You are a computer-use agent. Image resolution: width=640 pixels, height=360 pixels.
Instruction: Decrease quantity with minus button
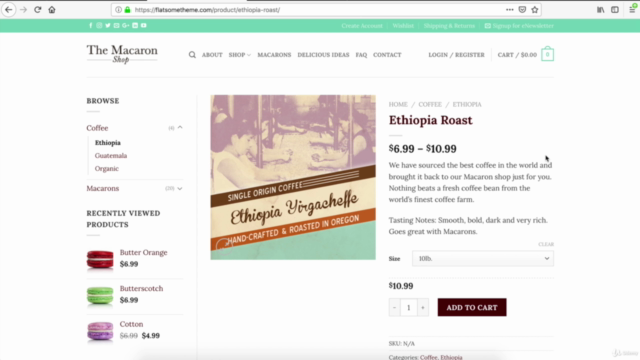coord(394,307)
